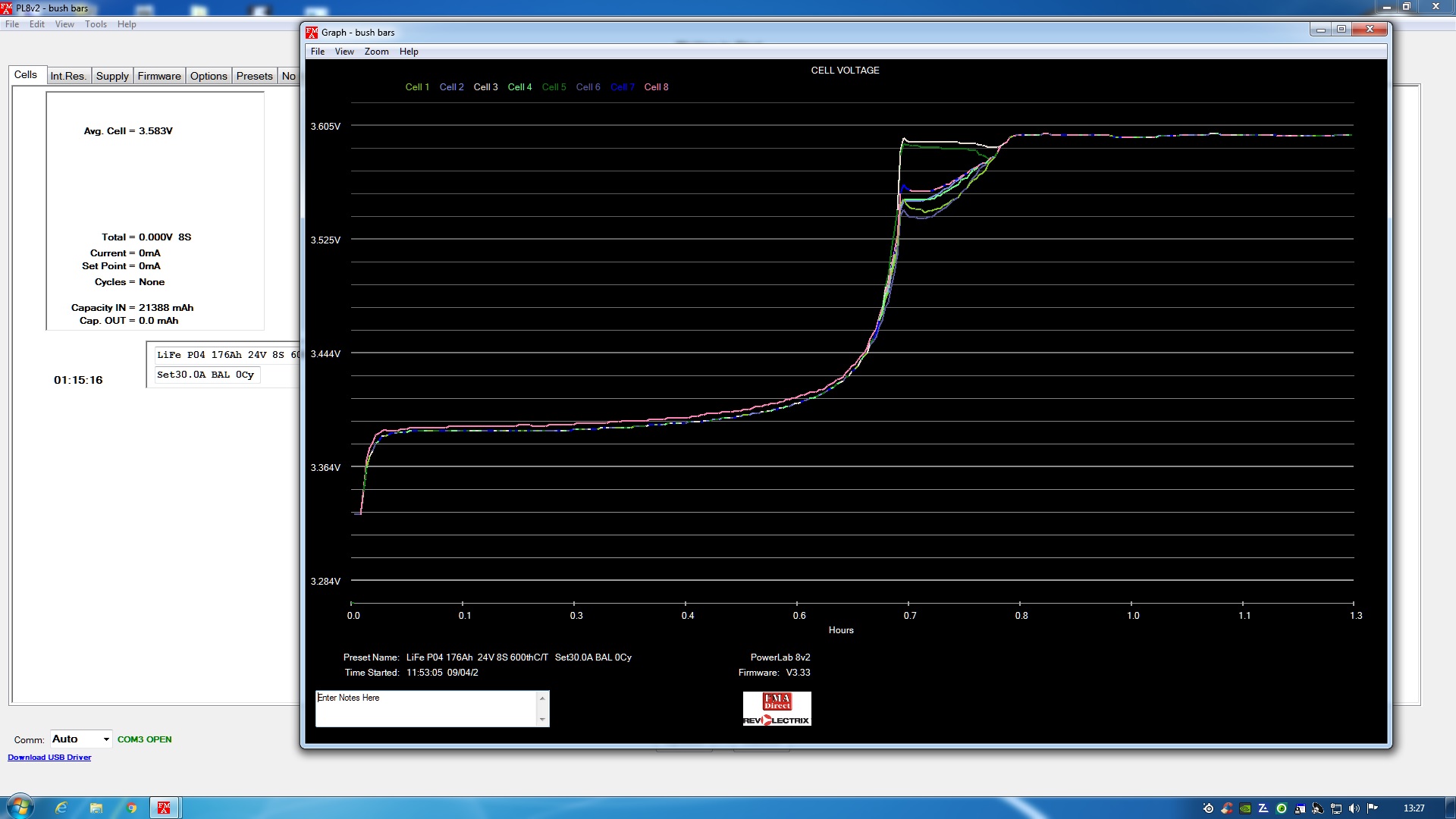
Task: Switch to the Firmware tab
Action: (159, 76)
